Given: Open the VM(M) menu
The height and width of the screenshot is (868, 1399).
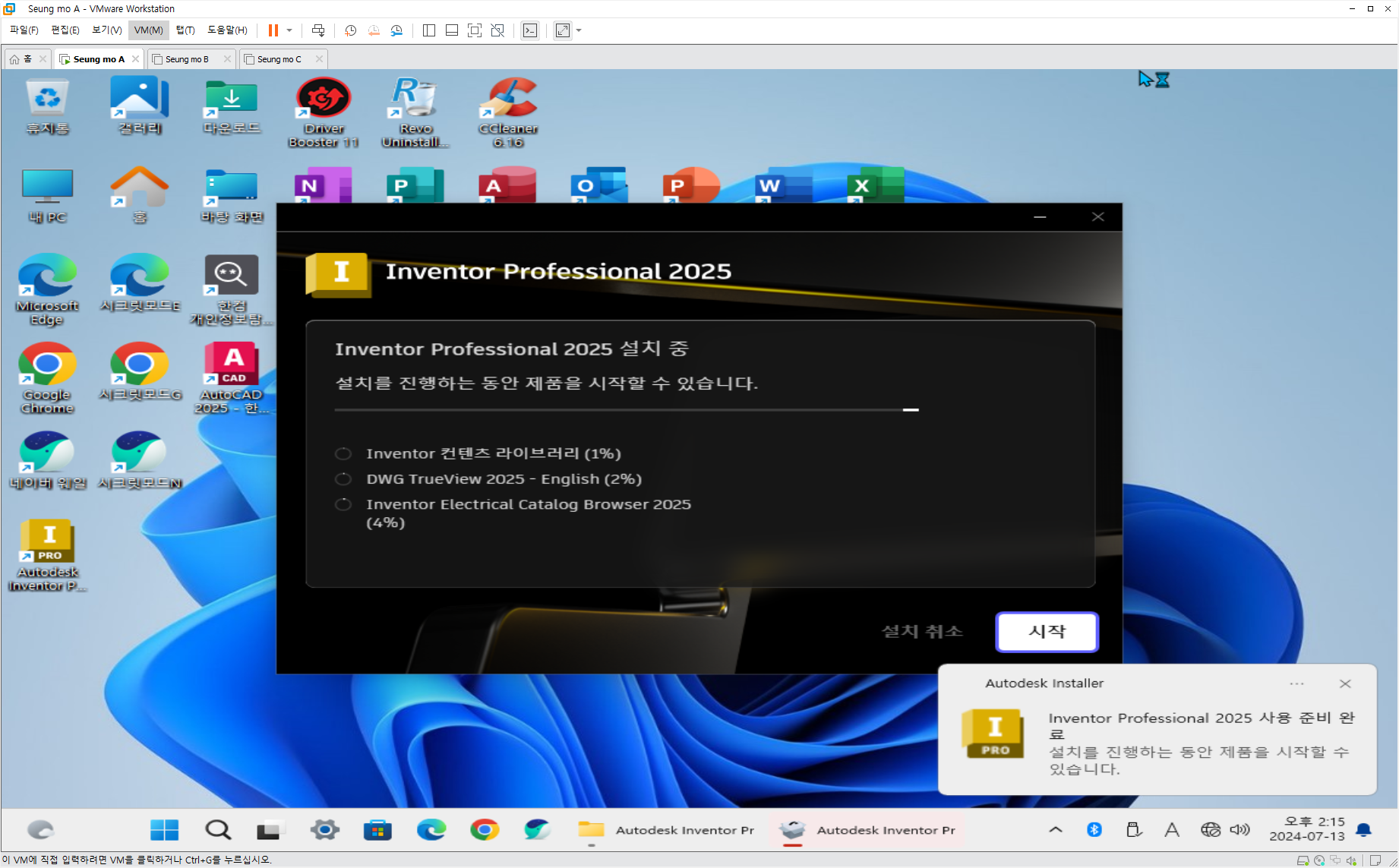Looking at the screenshot, I should (x=148, y=30).
